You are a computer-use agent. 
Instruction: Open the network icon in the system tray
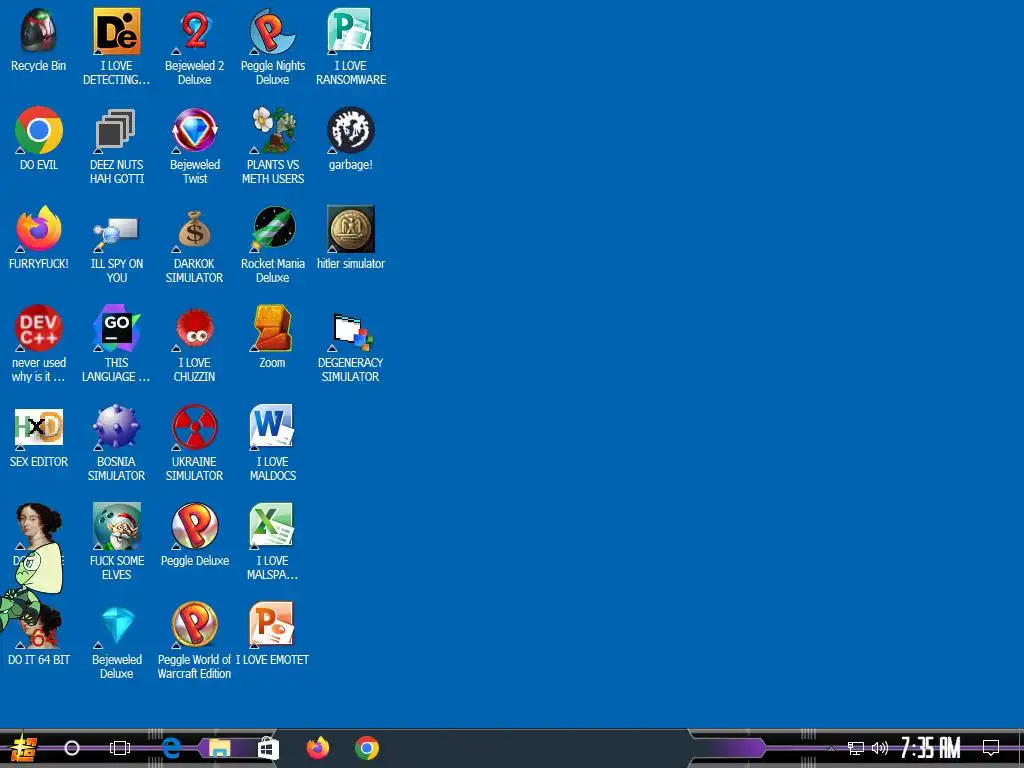coord(856,748)
